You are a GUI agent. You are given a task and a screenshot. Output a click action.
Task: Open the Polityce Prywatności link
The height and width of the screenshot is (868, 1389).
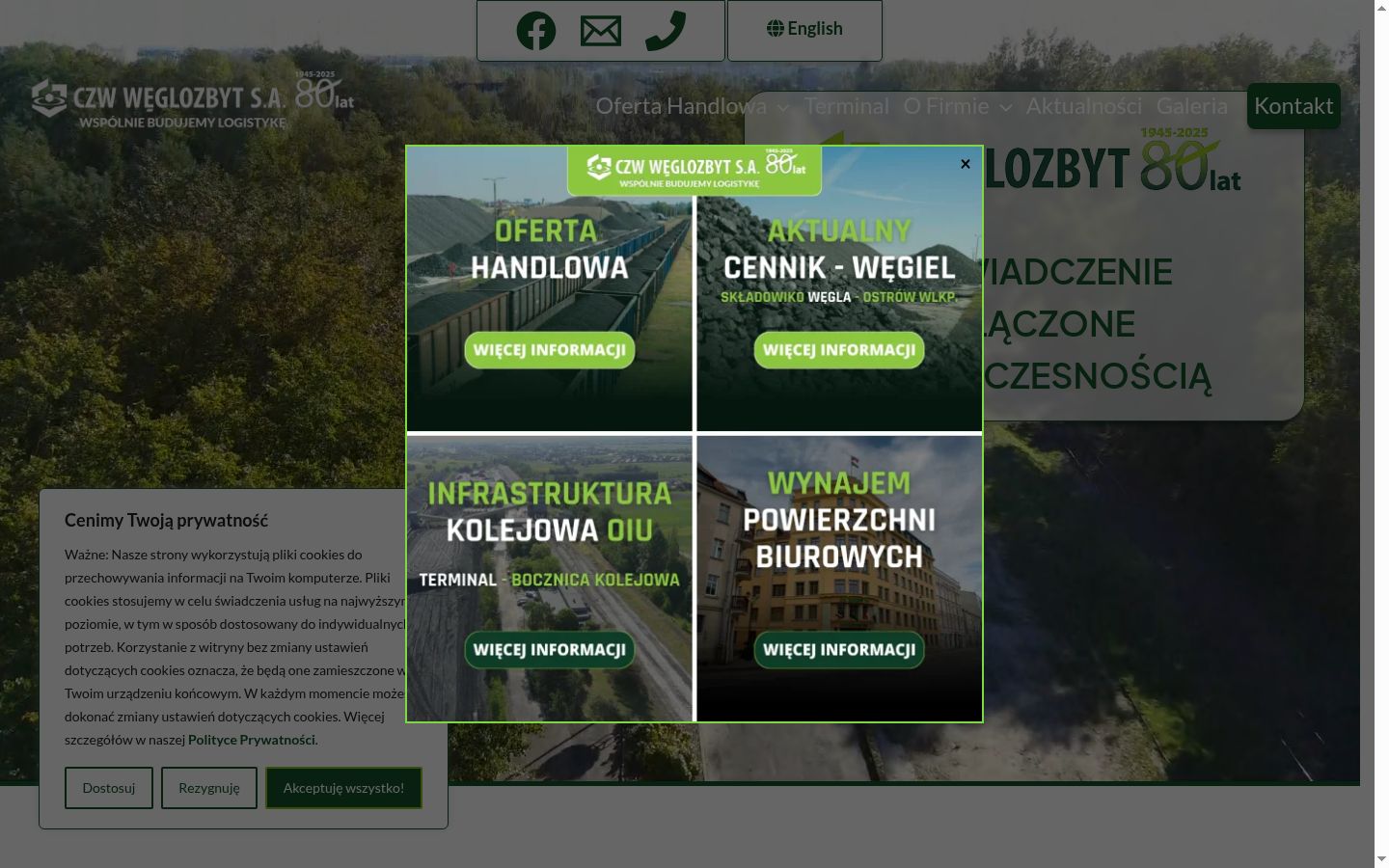[252, 740]
